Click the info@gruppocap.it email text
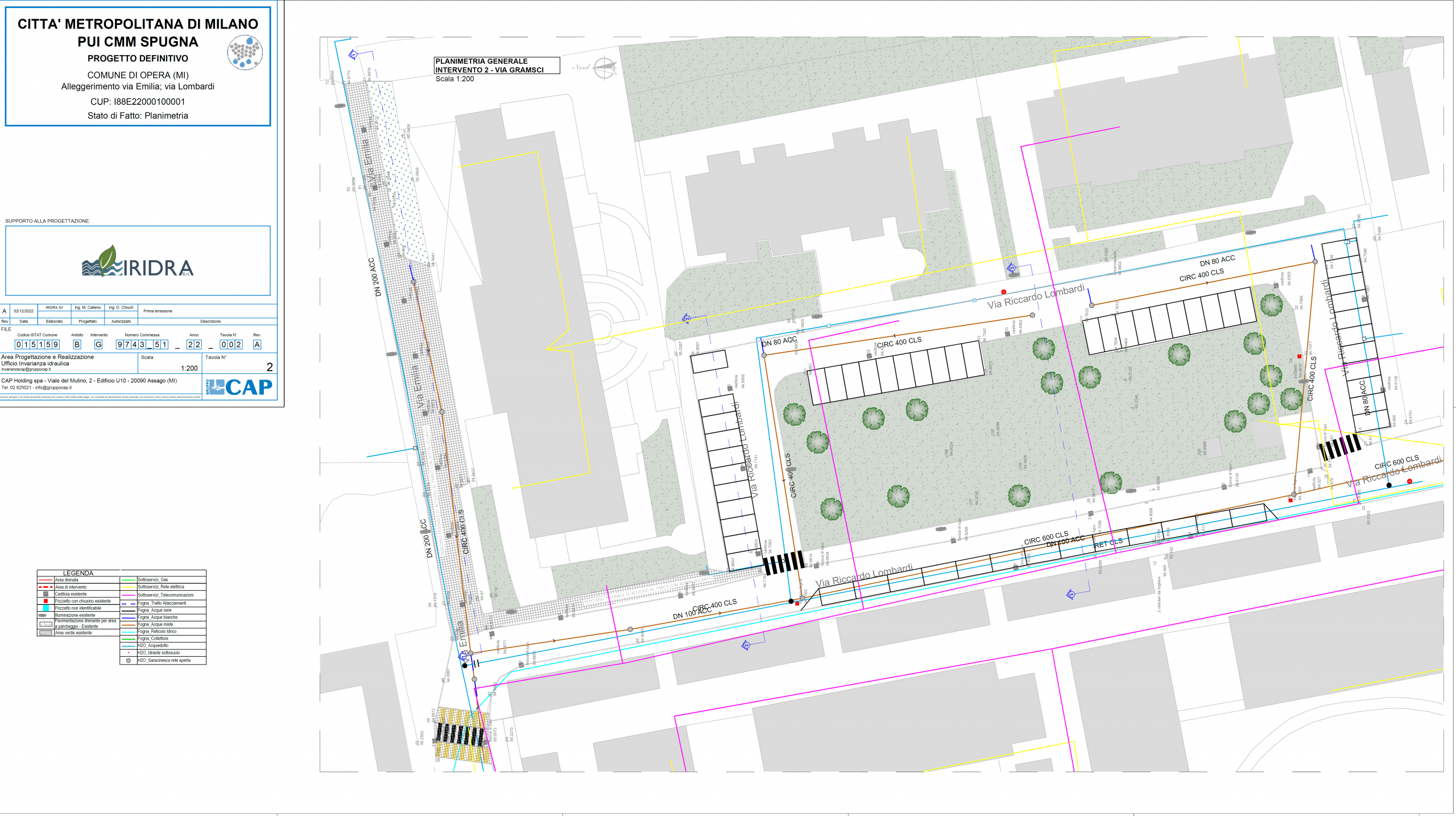Viewport: 1456px width, 816px height. coord(53,388)
